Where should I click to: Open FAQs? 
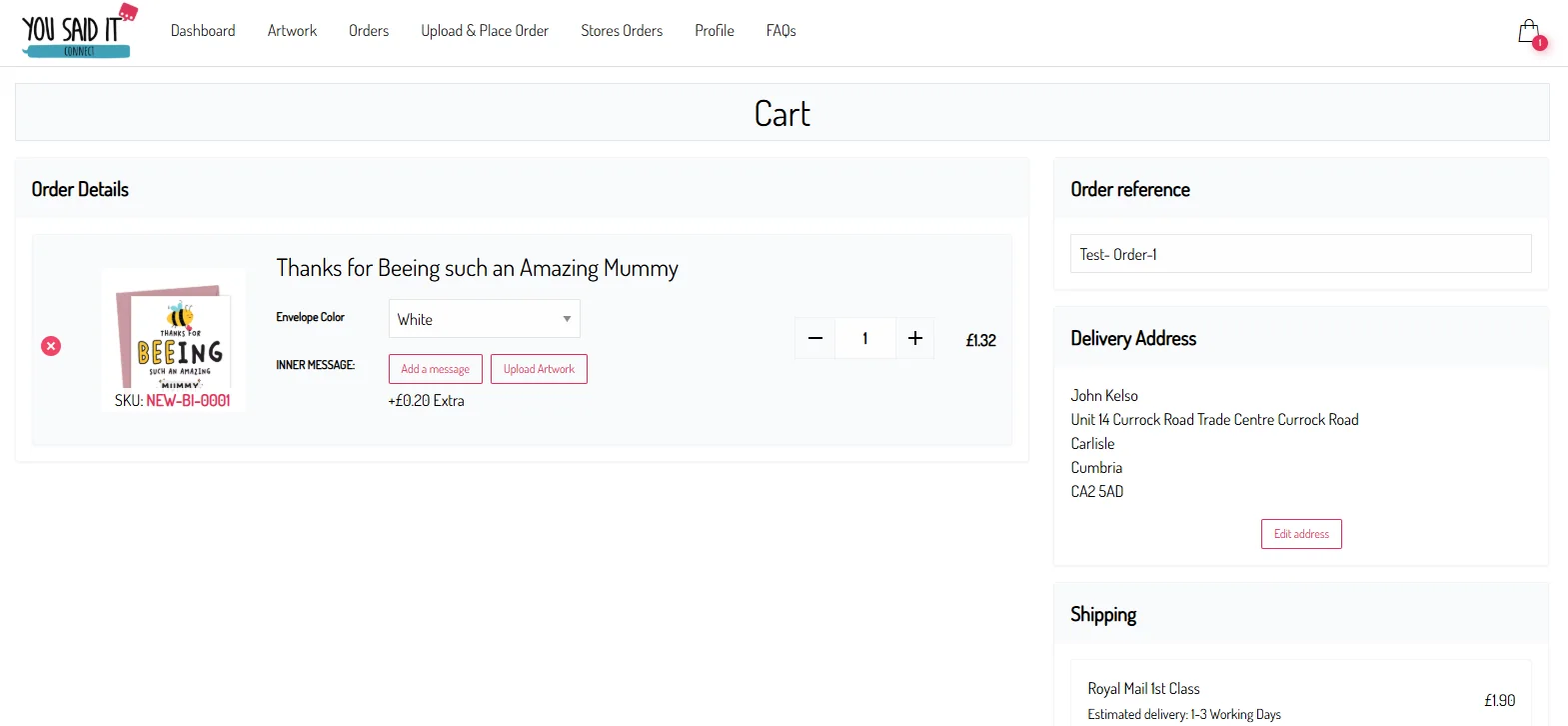click(x=782, y=31)
